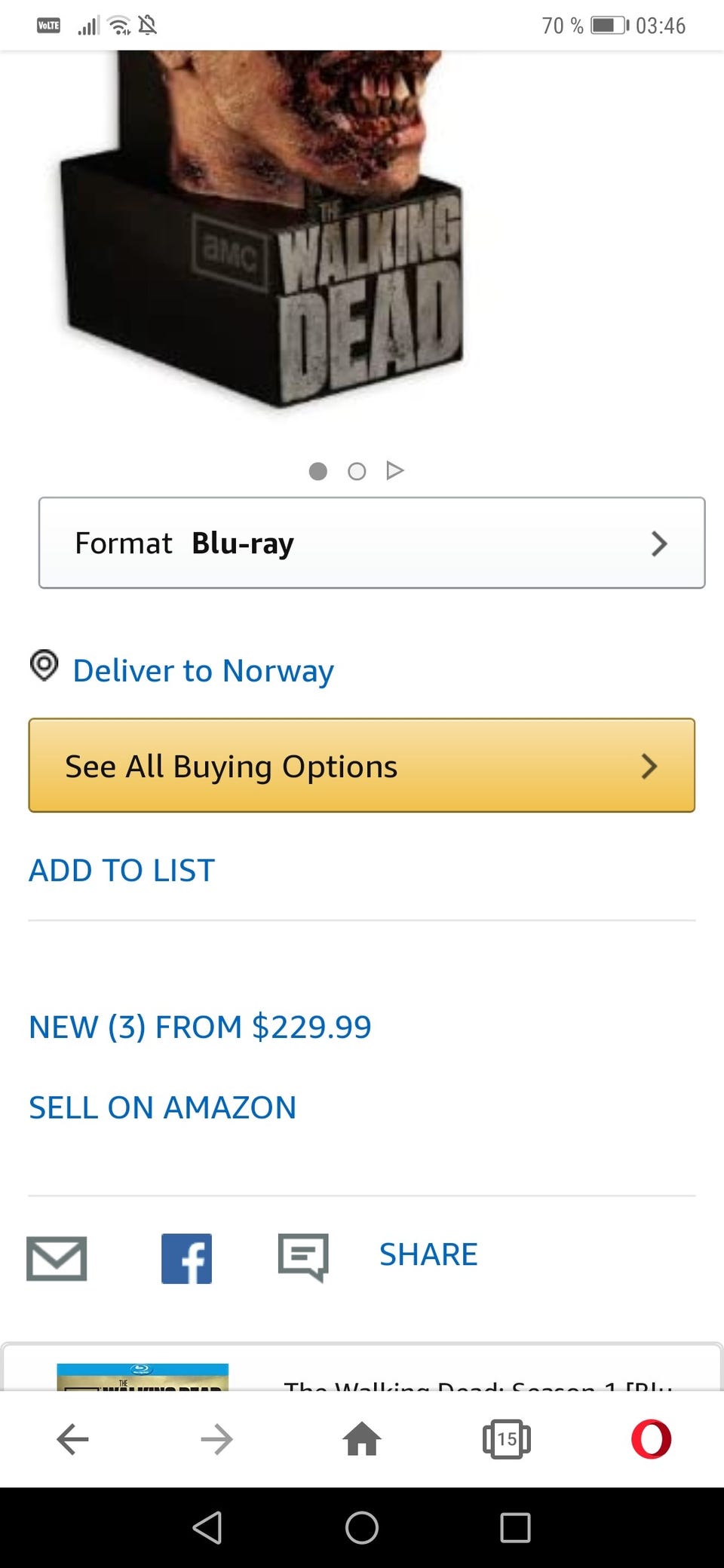
Task: Click ADD TO LIST
Action: pyautogui.click(x=121, y=870)
